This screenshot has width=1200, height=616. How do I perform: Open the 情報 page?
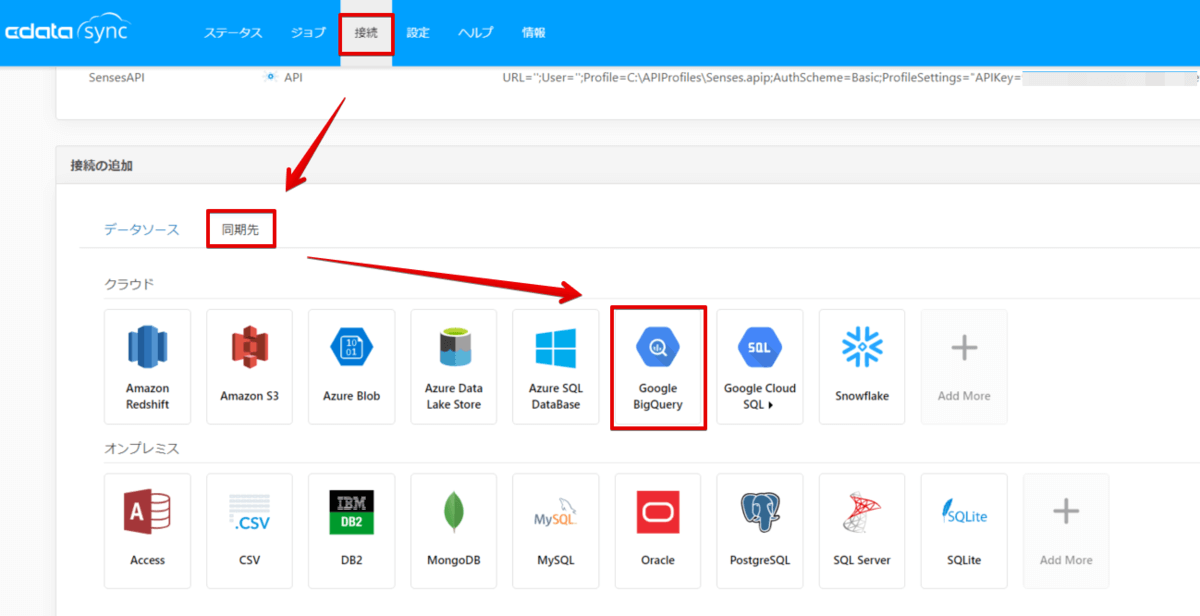click(534, 33)
